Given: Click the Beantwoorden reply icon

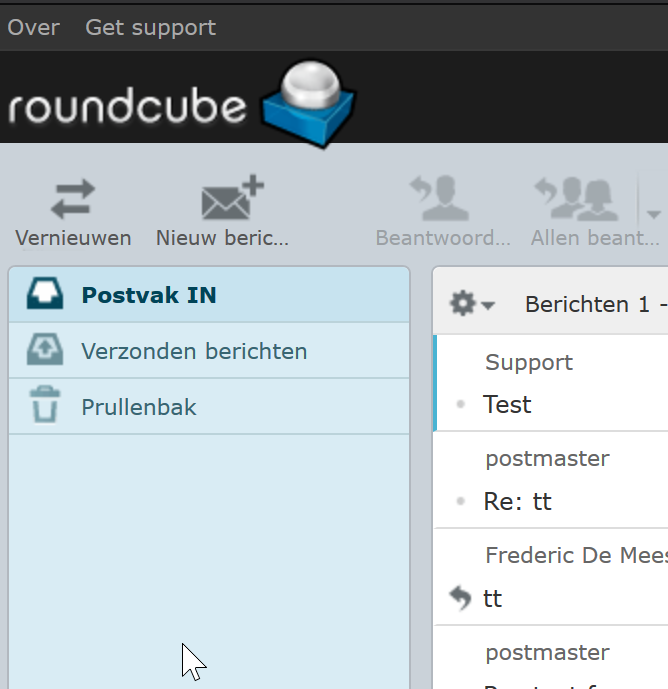Looking at the screenshot, I should pos(442,198).
